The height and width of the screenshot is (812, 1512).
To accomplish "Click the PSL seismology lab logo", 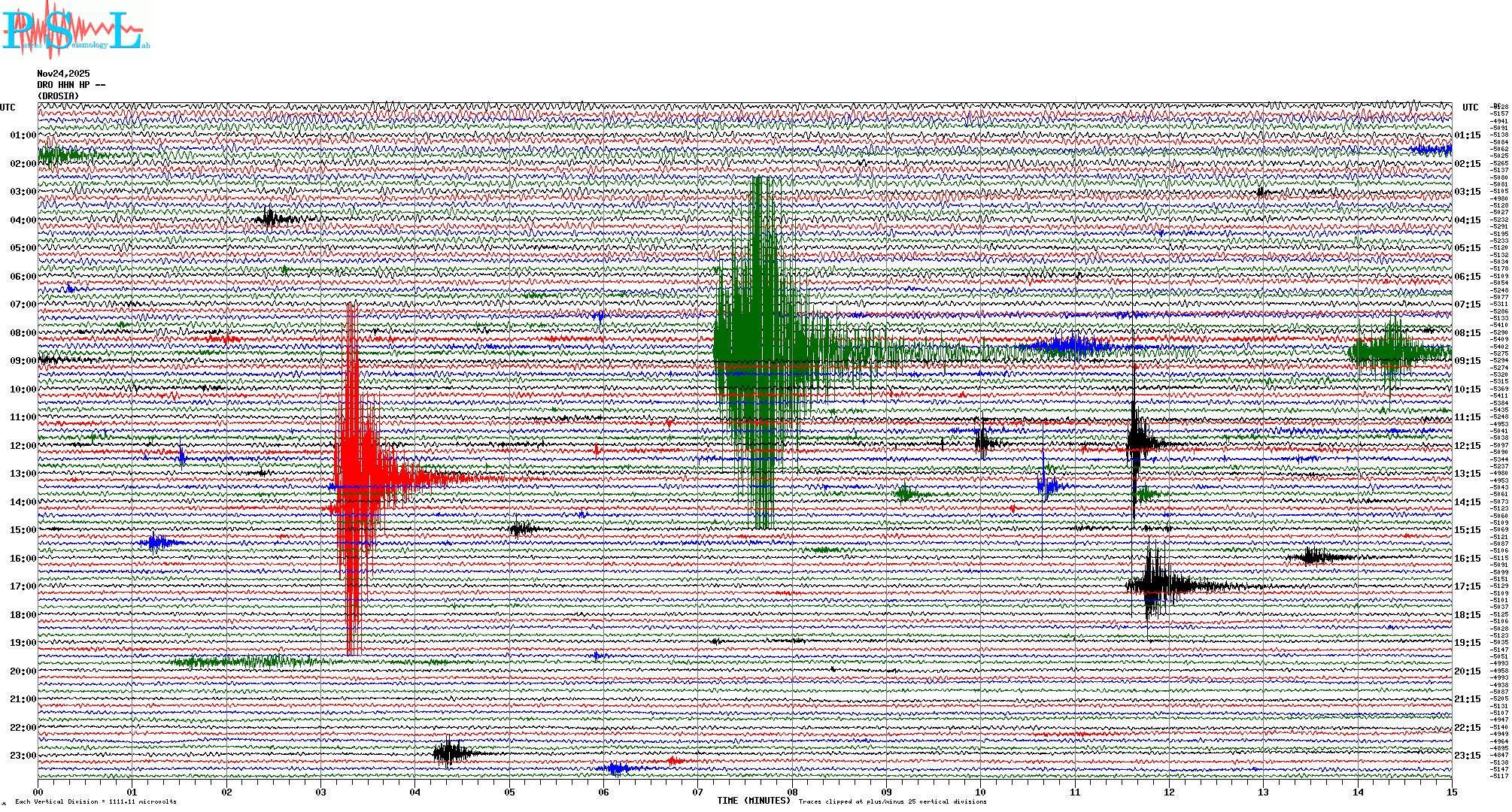I will [75, 30].
